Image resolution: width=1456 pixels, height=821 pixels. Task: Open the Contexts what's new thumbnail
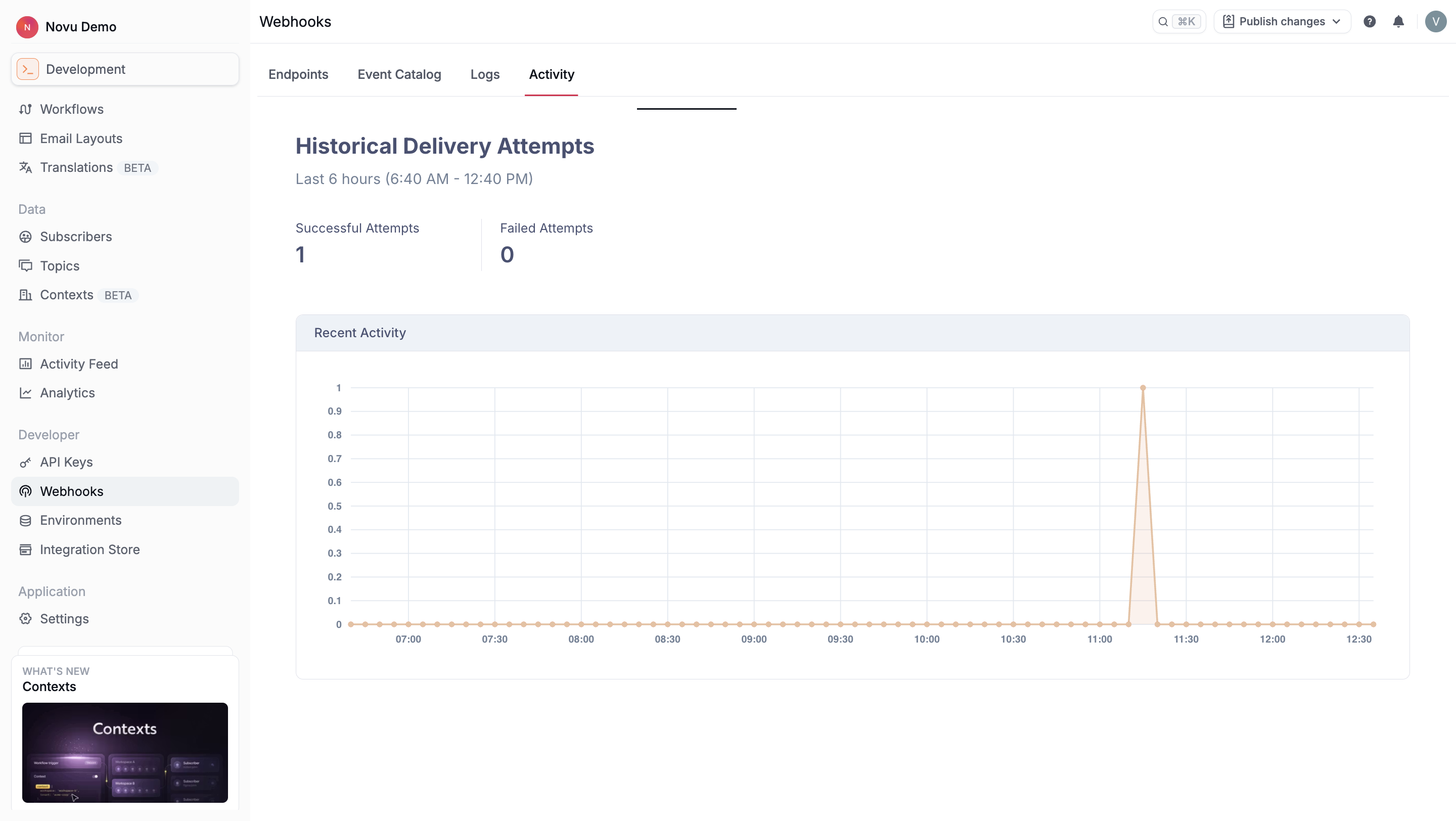pyautogui.click(x=124, y=753)
